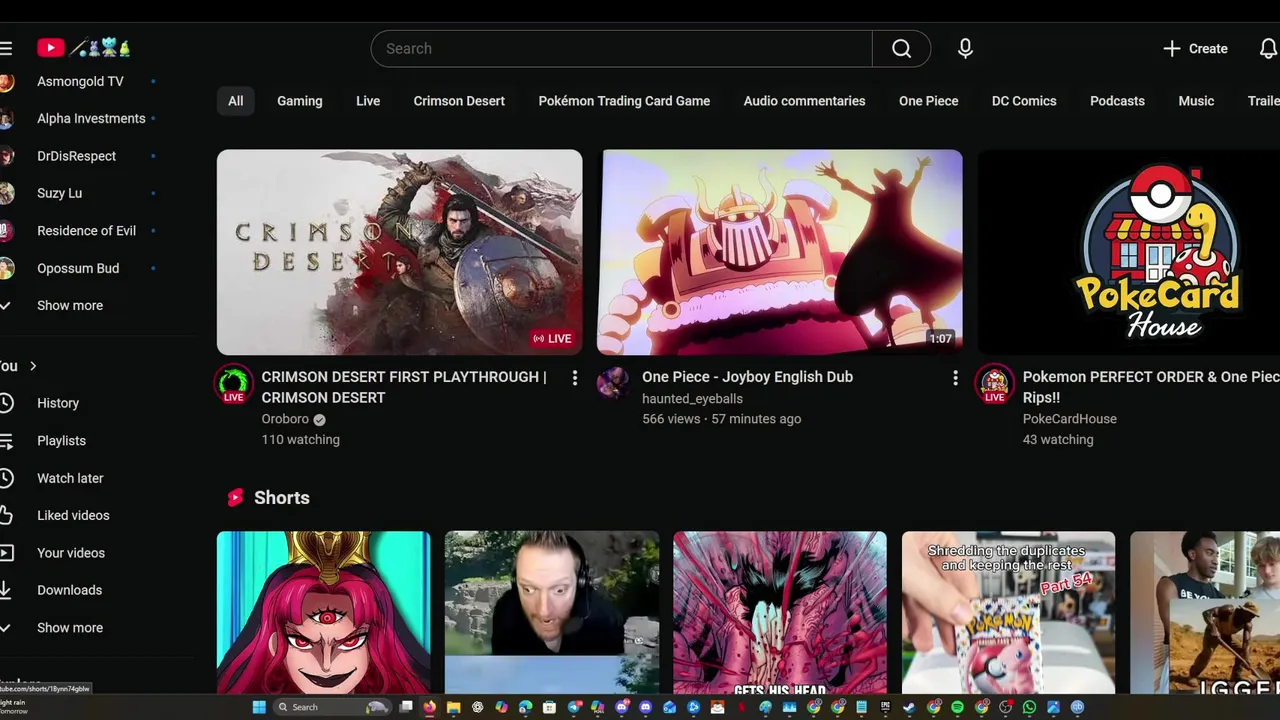
Task: Click the Windows taskbar search box
Action: (332, 707)
